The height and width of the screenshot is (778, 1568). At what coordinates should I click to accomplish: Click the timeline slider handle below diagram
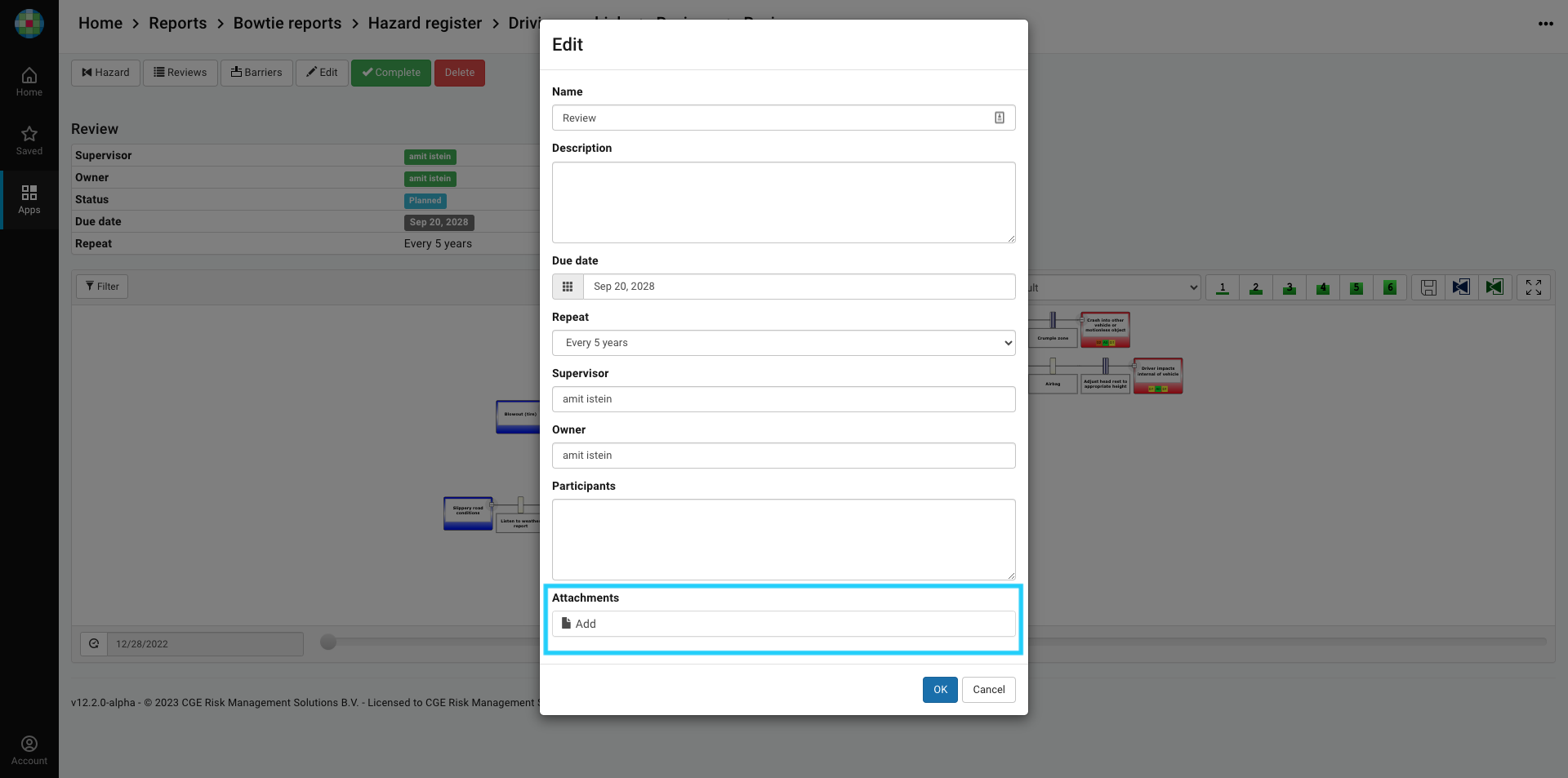pos(328,642)
